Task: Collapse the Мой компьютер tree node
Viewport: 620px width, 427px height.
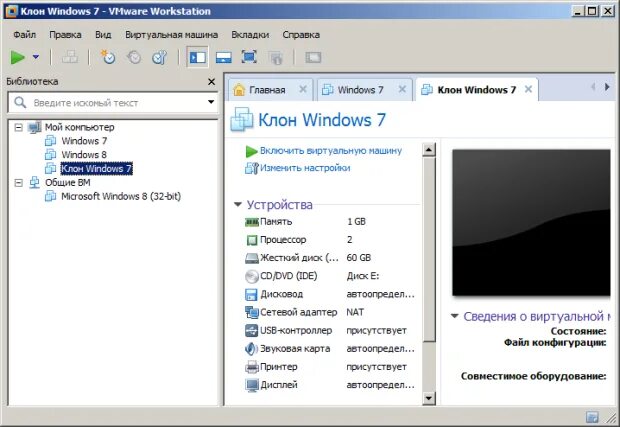Action: [18, 127]
